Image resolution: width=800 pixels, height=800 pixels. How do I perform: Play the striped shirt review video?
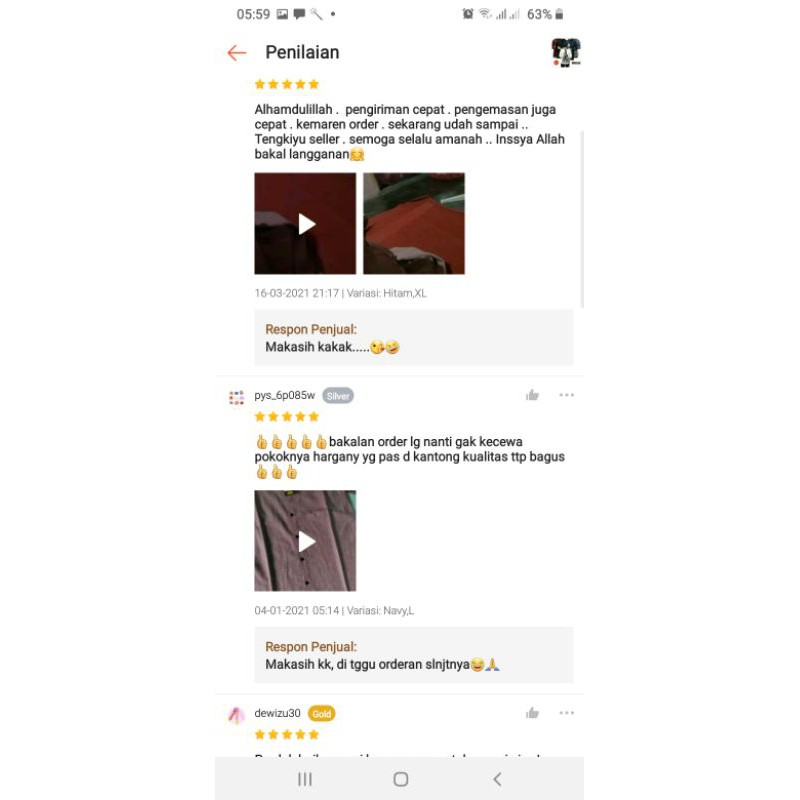pos(305,541)
